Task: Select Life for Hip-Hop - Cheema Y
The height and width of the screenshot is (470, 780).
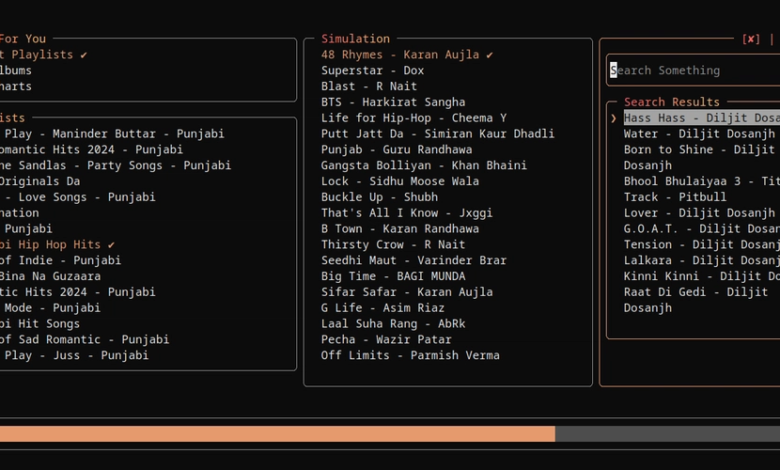Action: coord(413,118)
